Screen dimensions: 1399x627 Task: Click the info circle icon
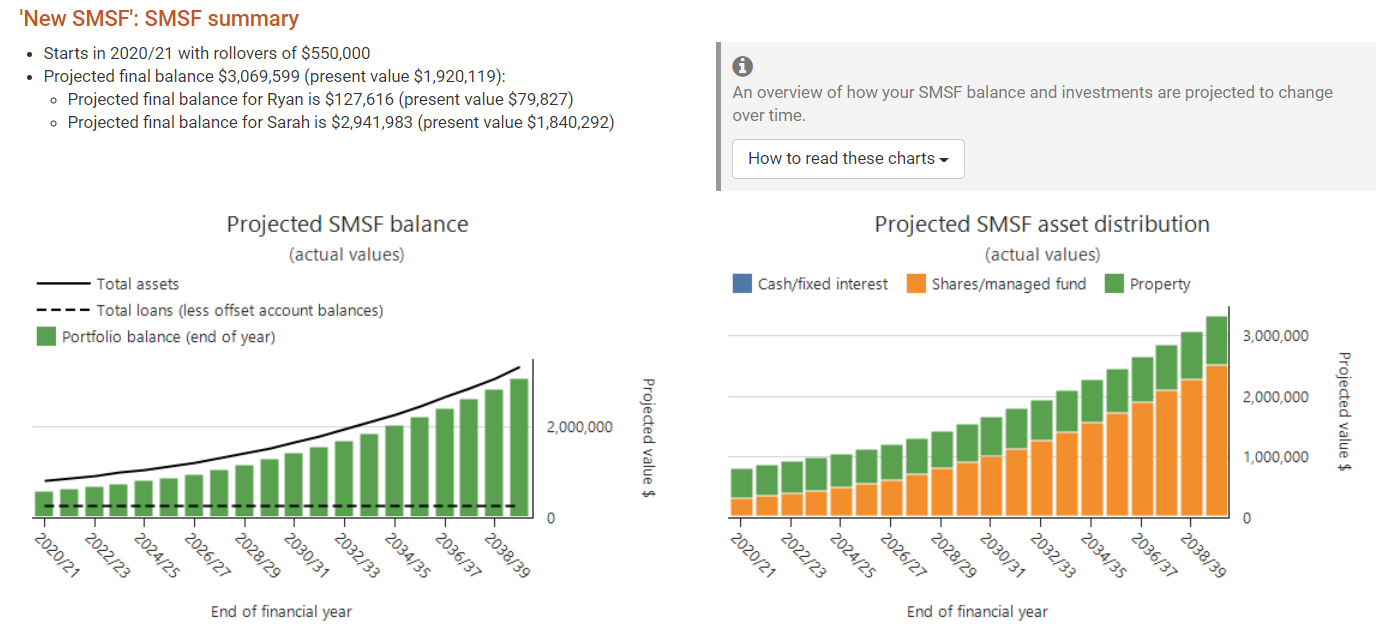click(x=742, y=67)
